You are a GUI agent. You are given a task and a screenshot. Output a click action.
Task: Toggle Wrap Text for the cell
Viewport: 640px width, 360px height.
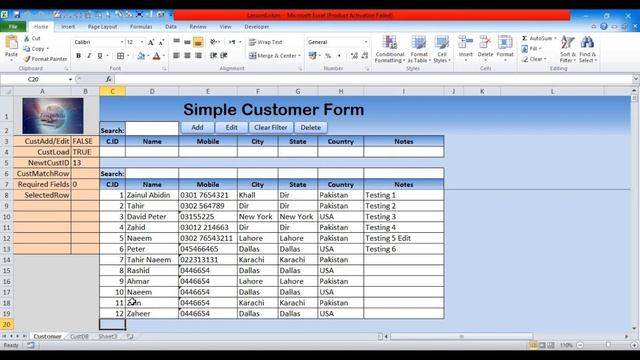pyautogui.click(x=265, y=42)
